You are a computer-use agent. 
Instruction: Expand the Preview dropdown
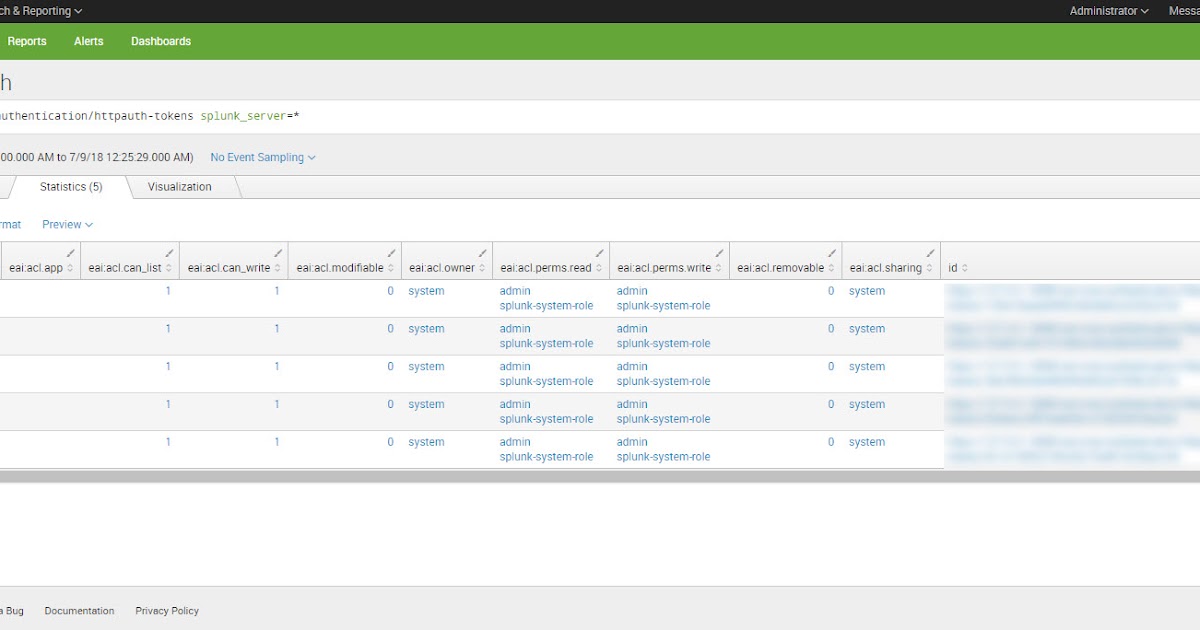coord(67,224)
